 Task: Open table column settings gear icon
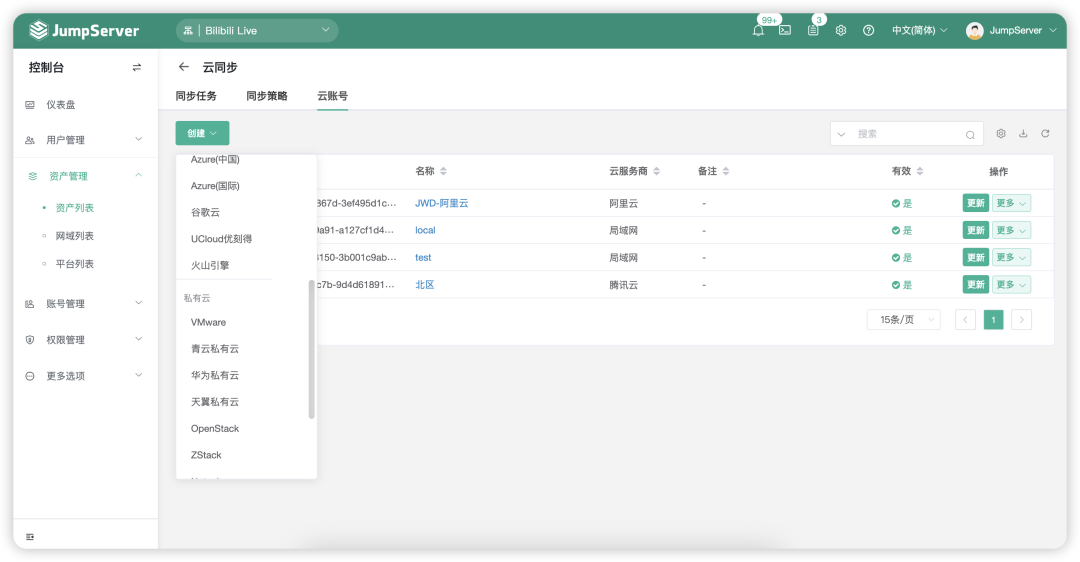[1001, 134]
